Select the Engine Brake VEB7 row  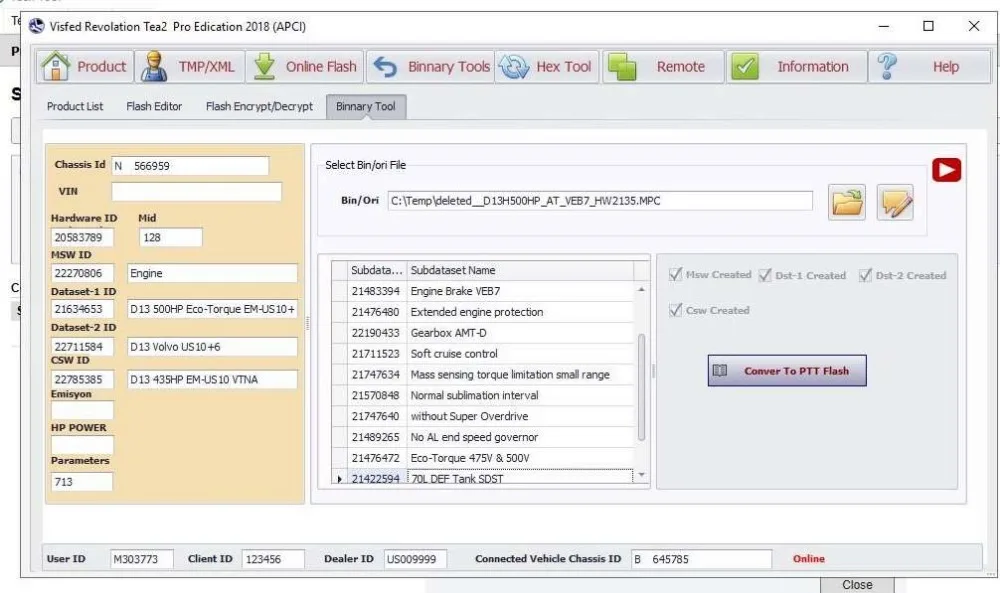pos(482,291)
